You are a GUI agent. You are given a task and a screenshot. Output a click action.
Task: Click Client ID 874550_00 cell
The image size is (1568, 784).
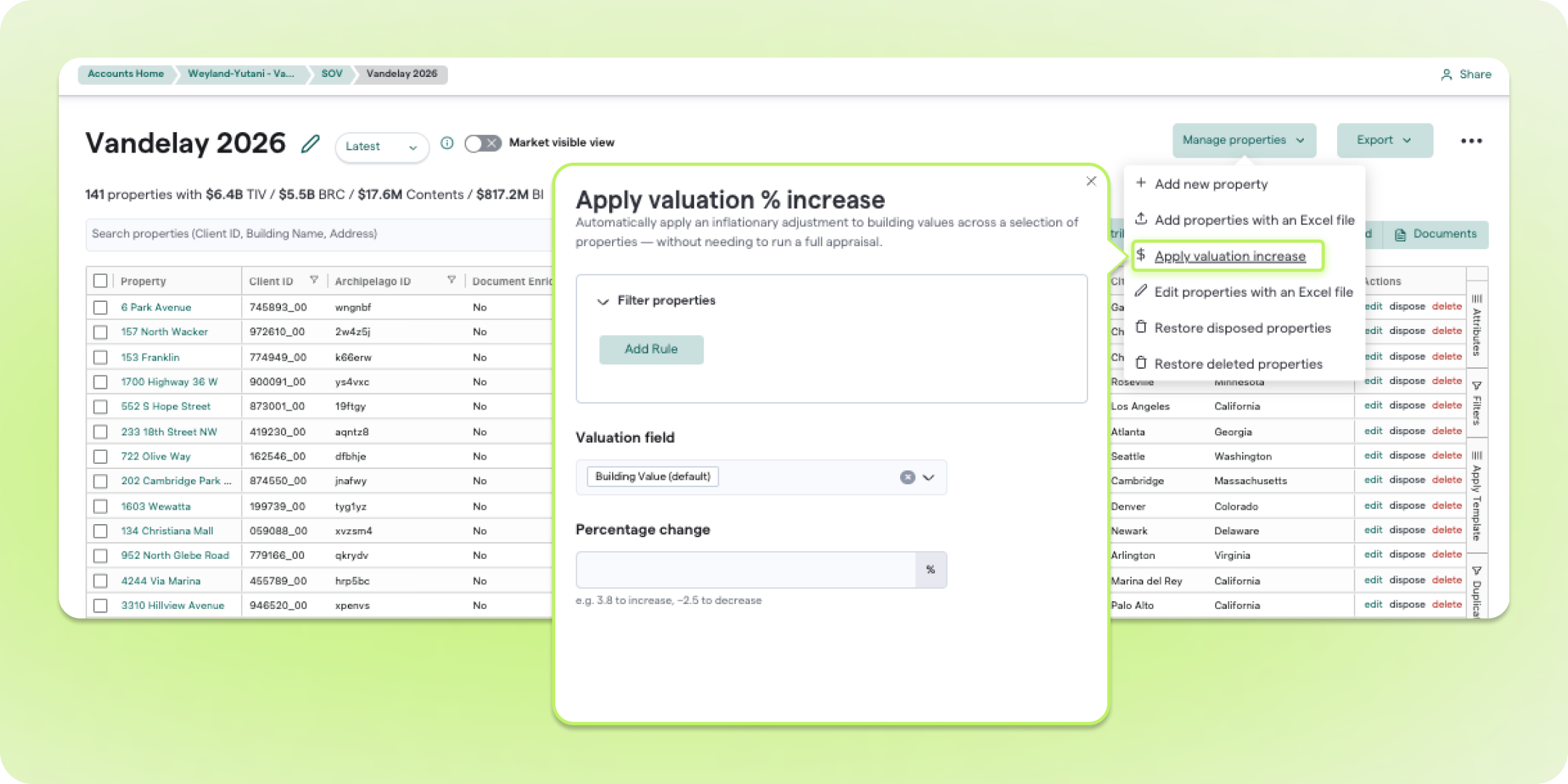pos(277,481)
